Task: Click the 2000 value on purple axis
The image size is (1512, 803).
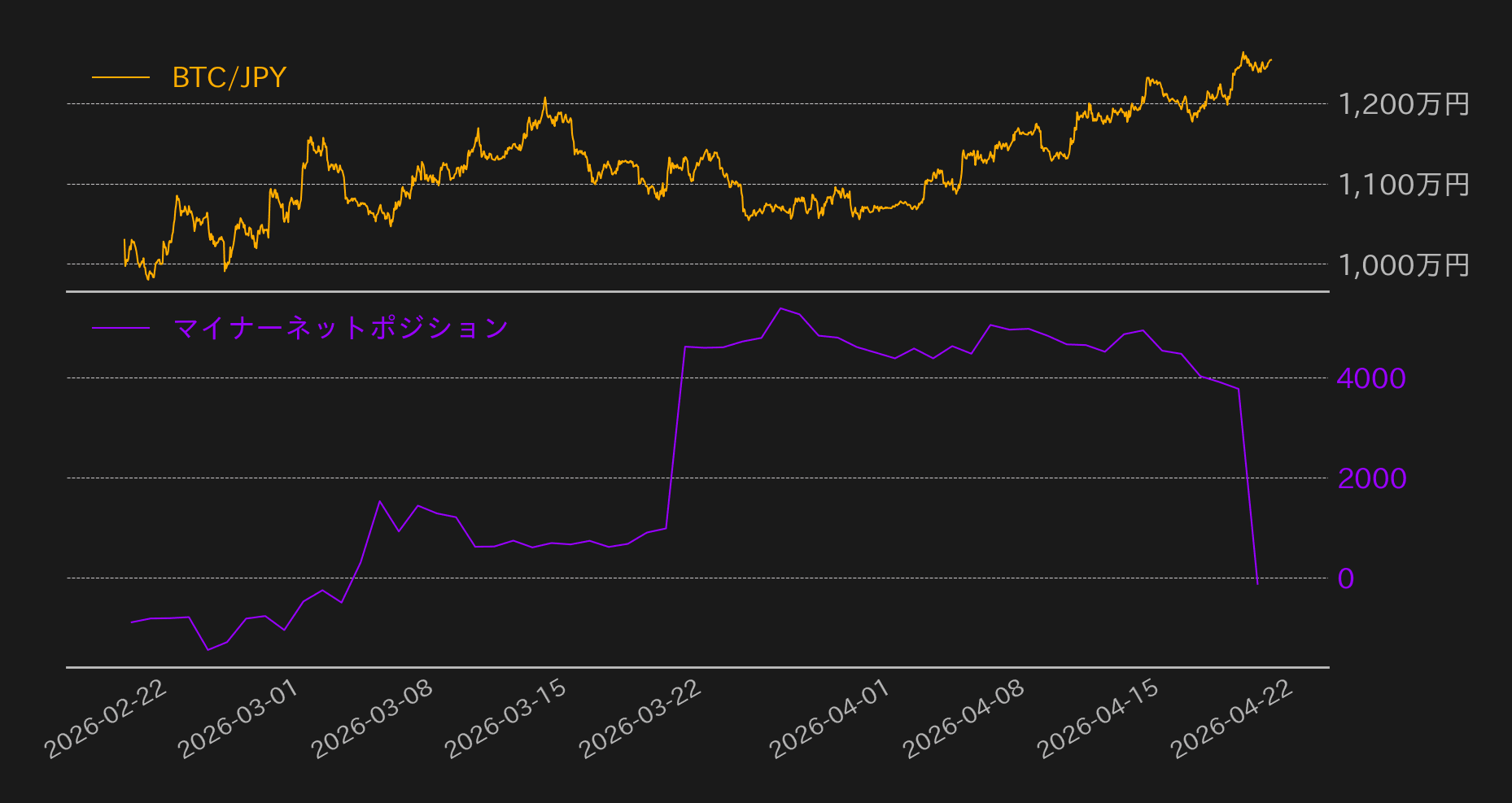Action: 1371,478
